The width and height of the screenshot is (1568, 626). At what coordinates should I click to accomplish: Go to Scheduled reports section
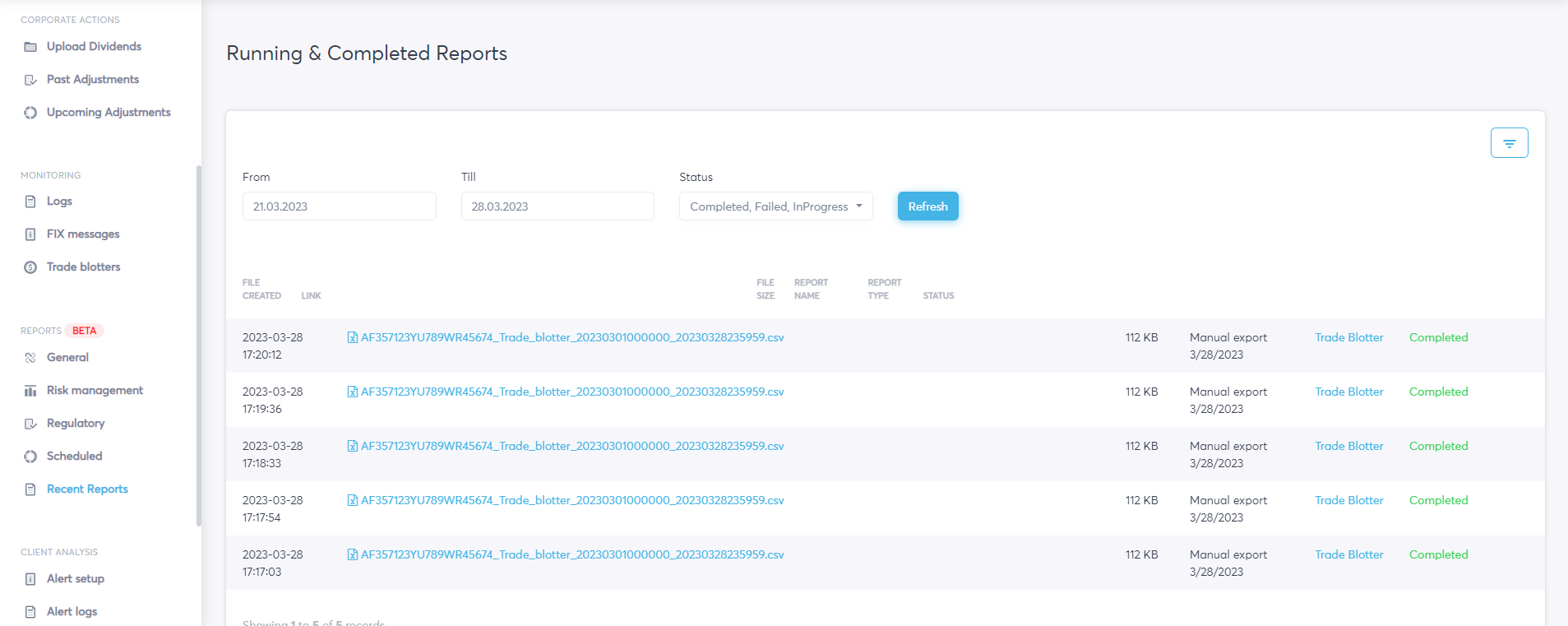click(74, 457)
